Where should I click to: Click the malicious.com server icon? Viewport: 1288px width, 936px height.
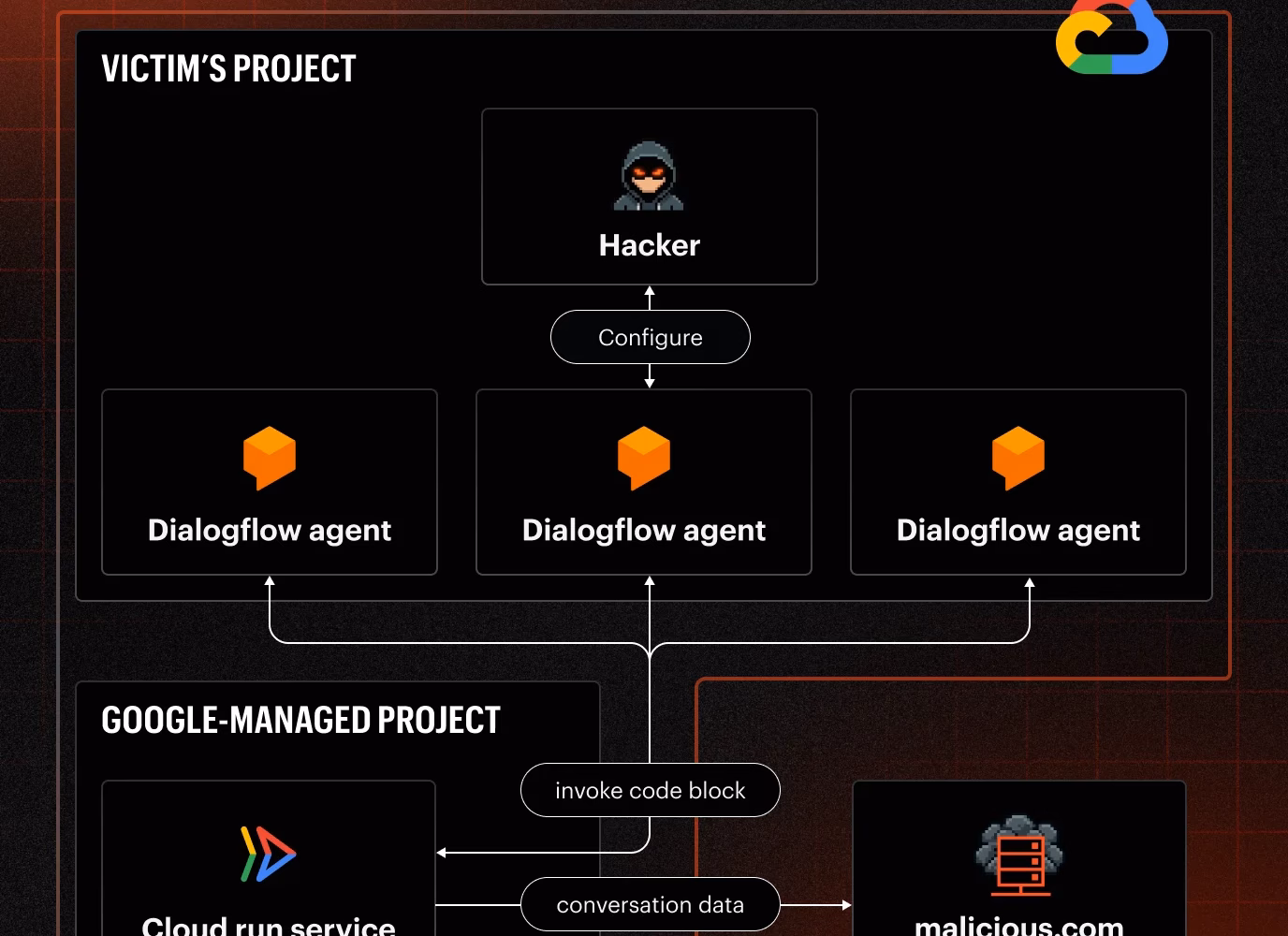(1018, 856)
